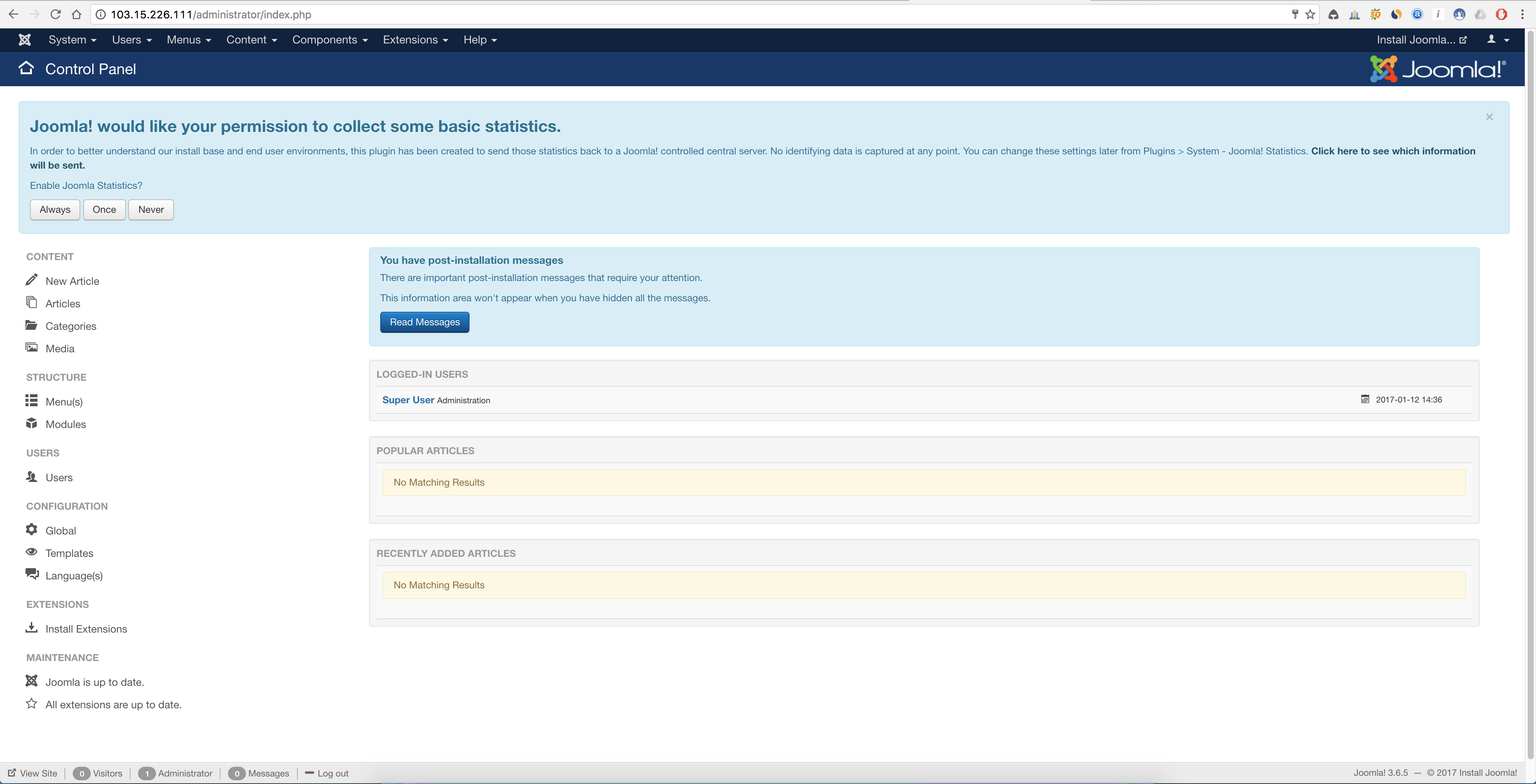Click the AdBlock extension icon
This screenshot has height=784, width=1536.
1501,14
